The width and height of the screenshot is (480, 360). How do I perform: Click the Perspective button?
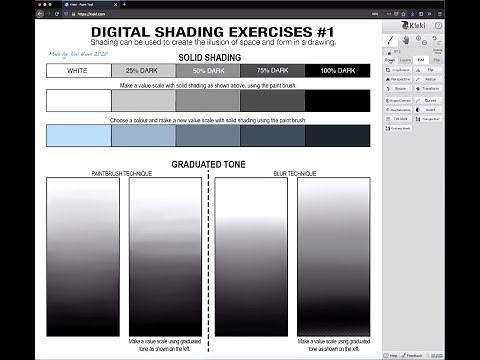(398, 79)
